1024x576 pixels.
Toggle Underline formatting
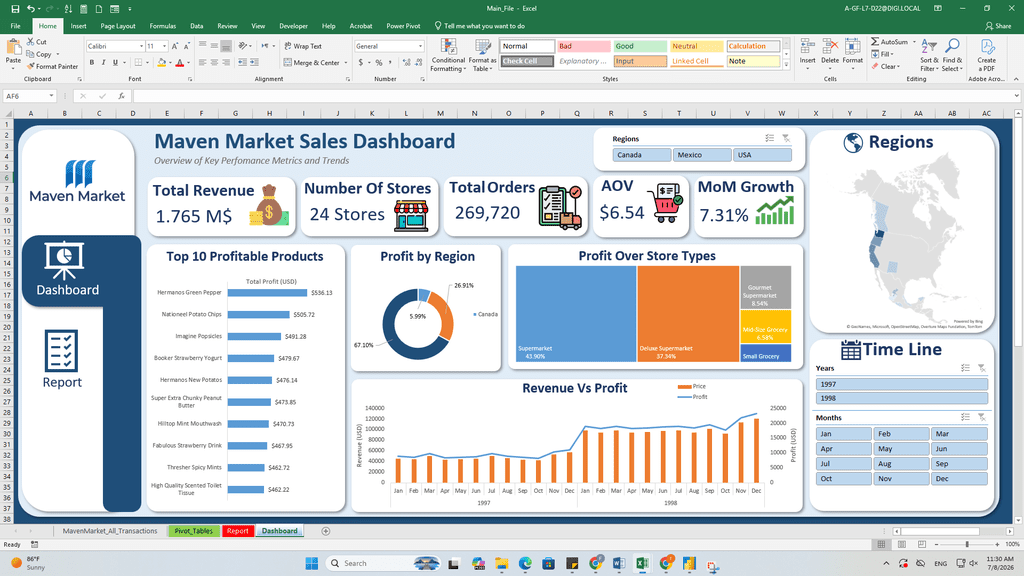[x=116, y=63]
